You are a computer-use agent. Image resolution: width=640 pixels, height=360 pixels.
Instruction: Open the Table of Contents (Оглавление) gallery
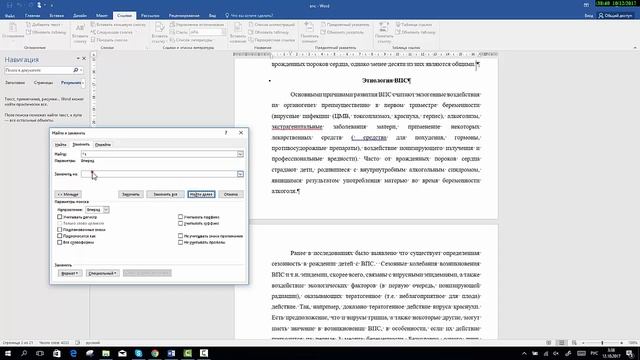13,31
